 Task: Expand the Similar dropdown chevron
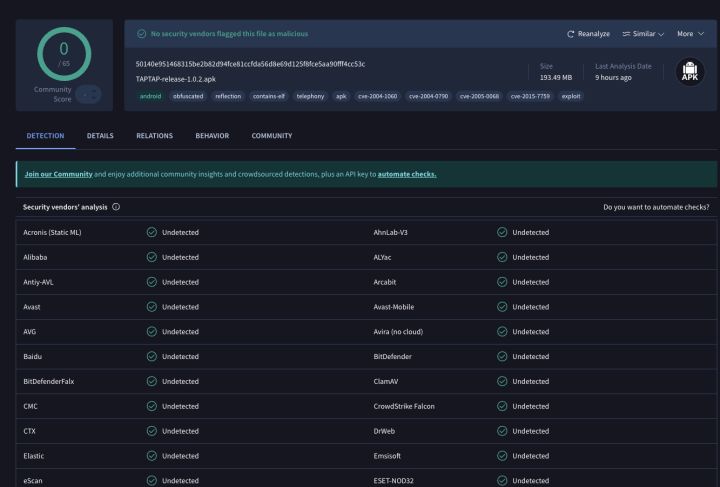(661, 34)
